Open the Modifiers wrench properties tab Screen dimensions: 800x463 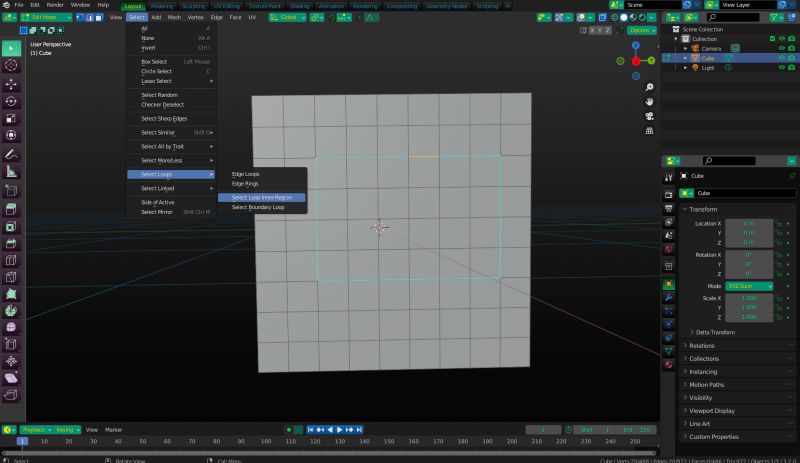[x=669, y=298]
